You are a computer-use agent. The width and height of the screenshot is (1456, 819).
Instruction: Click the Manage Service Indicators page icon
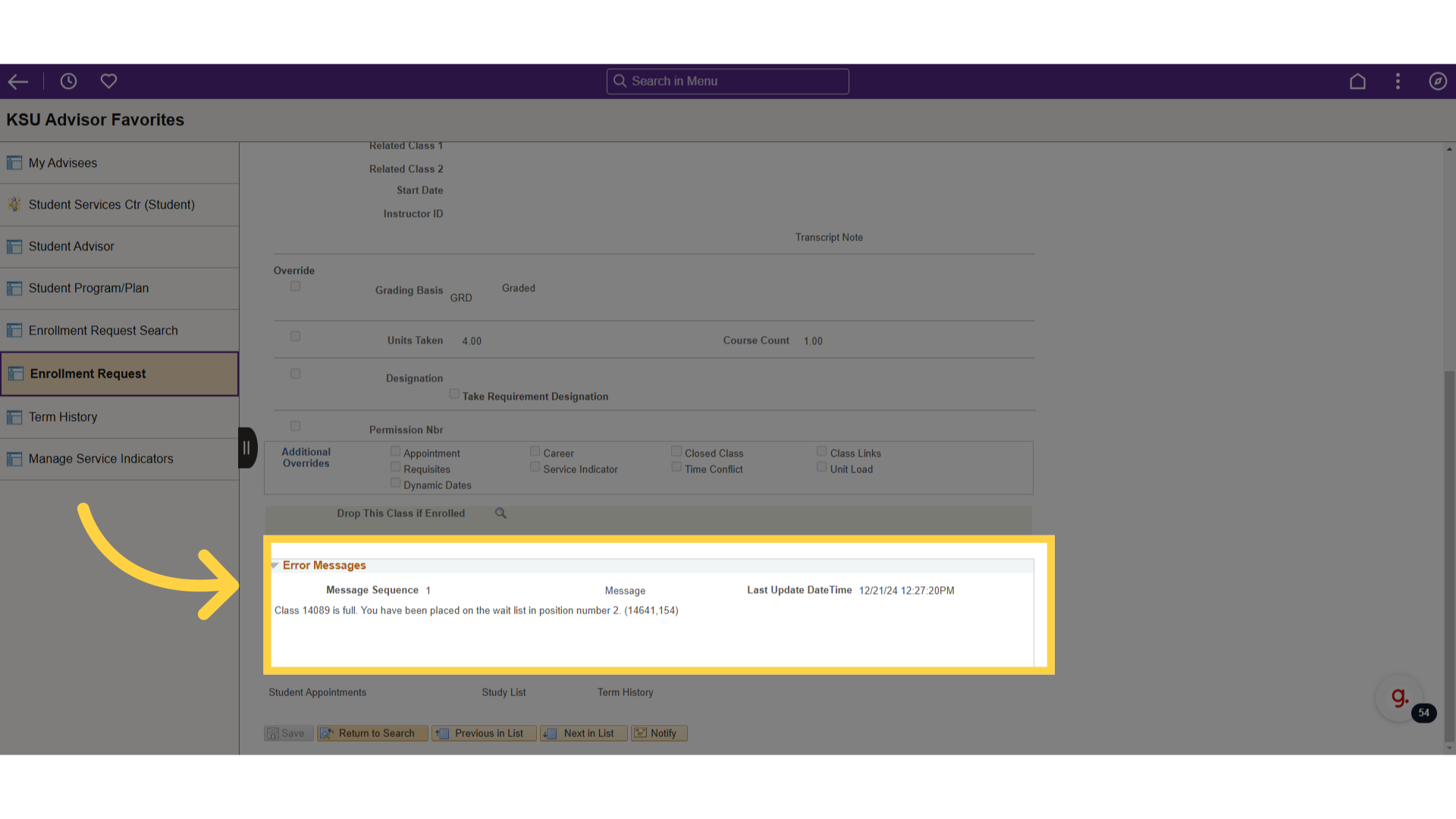[14, 459]
